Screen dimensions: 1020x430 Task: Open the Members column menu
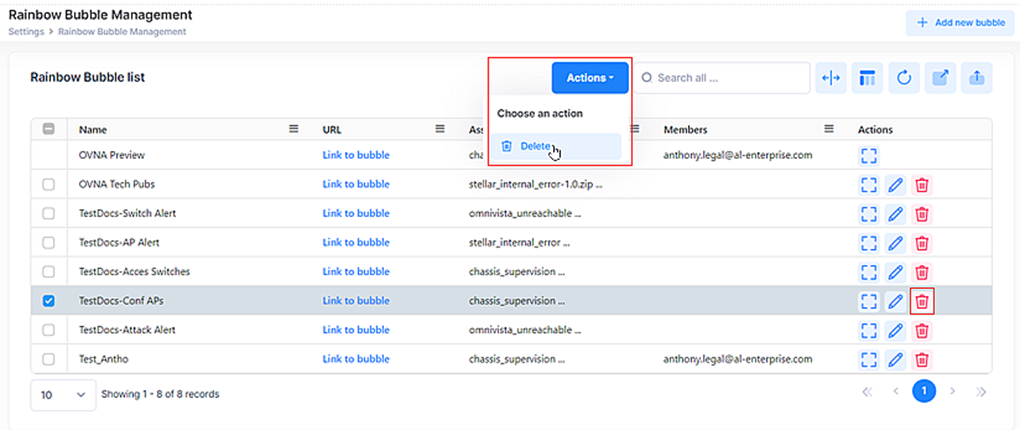(x=828, y=129)
